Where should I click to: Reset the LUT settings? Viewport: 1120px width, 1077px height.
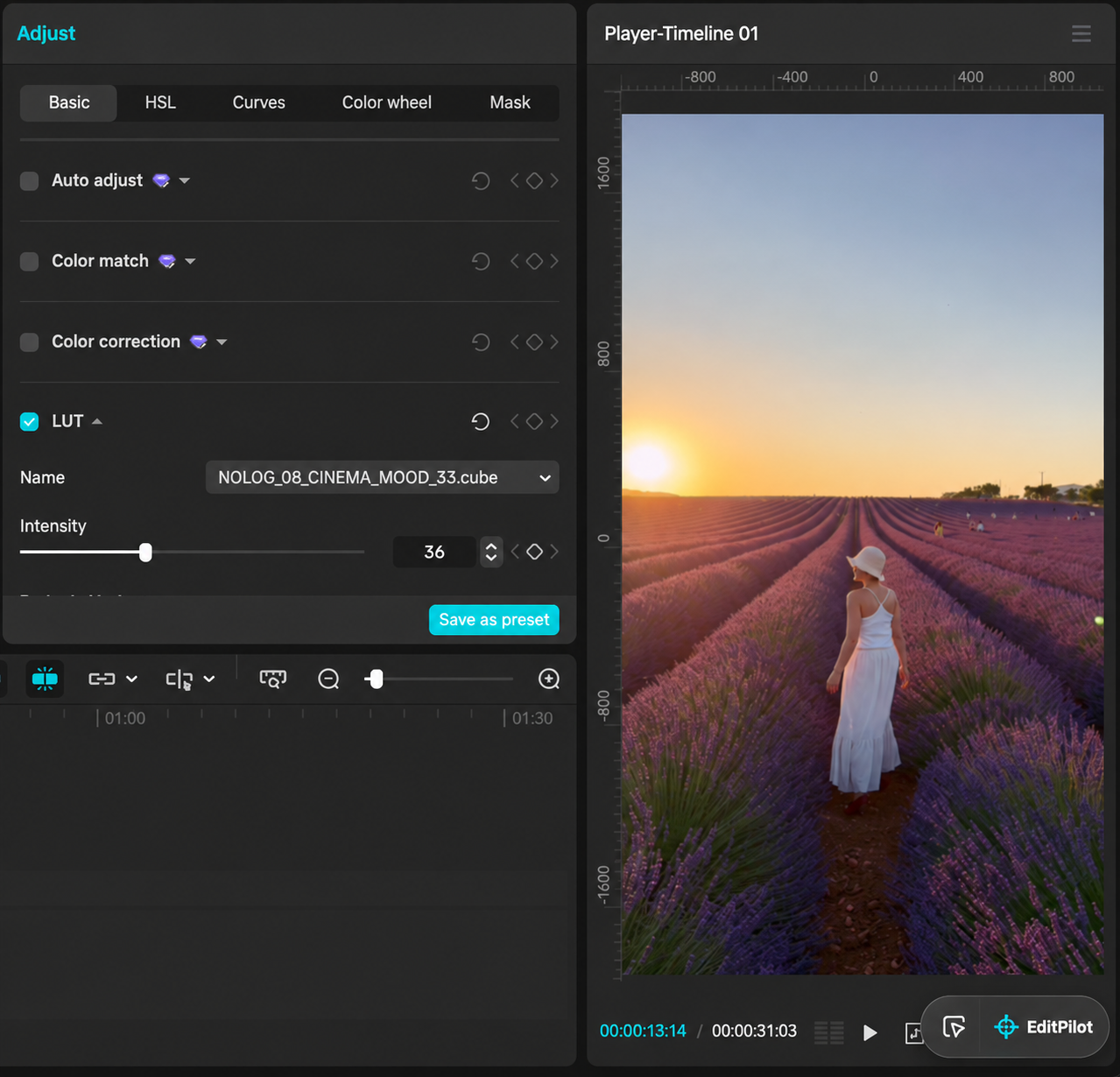point(481,422)
